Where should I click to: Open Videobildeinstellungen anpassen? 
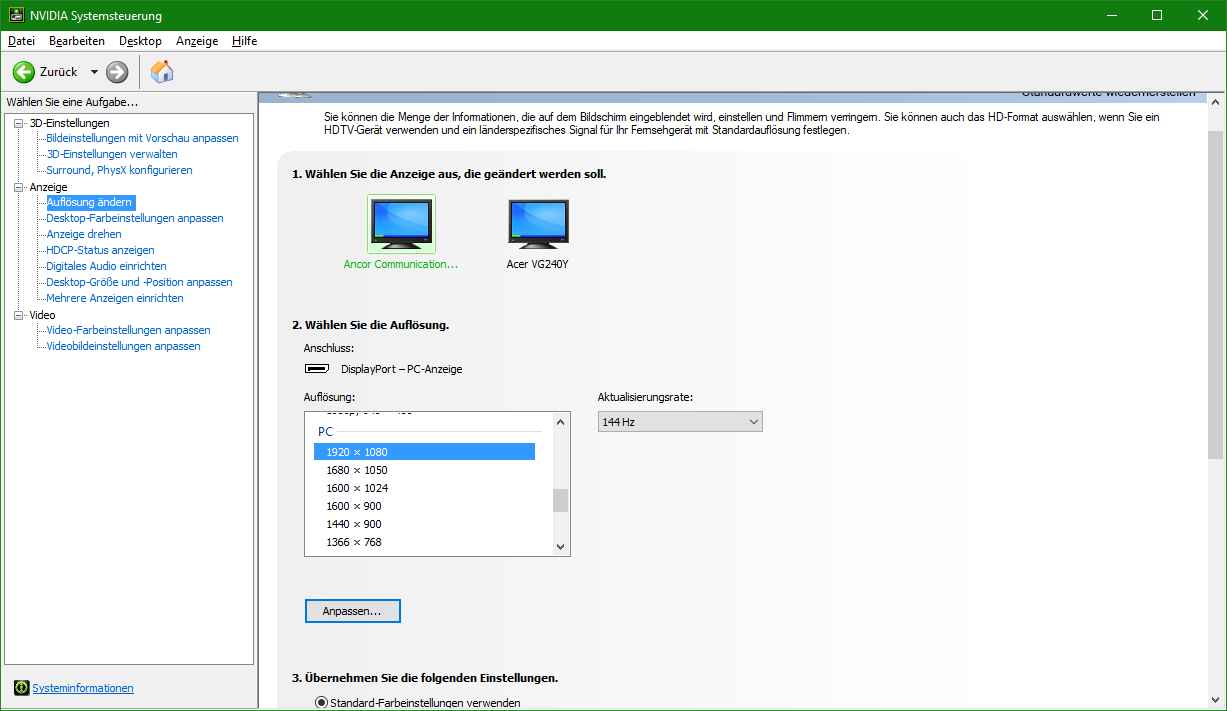pyautogui.click(x=123, y=346)
